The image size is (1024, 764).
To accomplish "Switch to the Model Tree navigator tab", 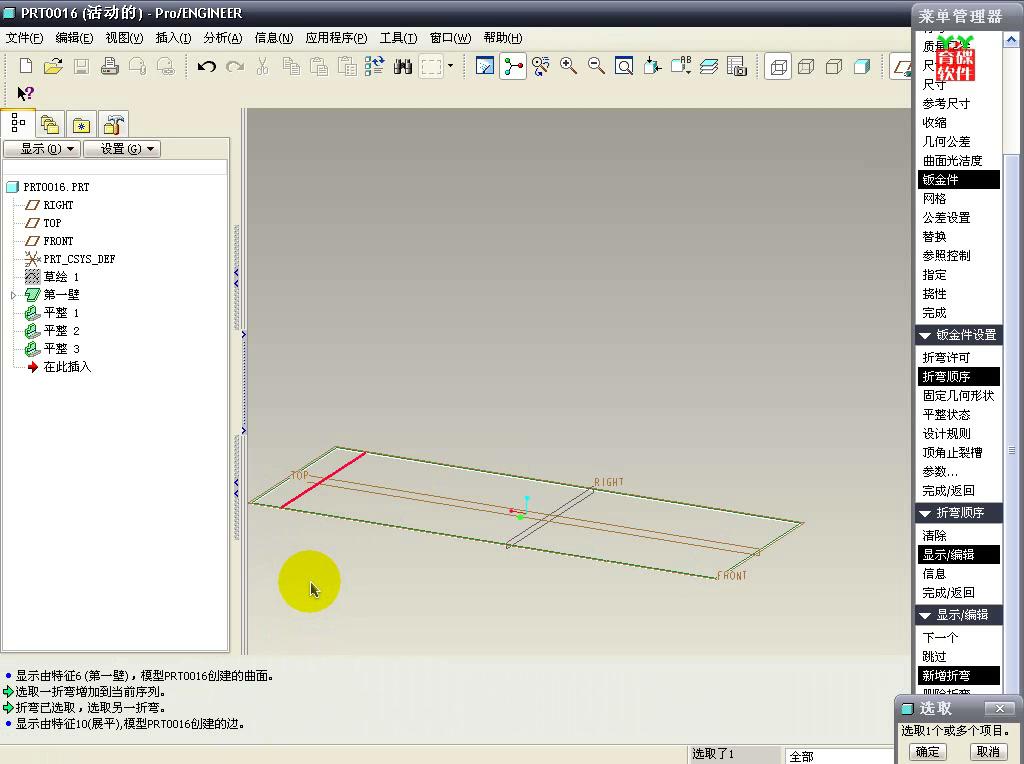I will click(x=18, y=123).
